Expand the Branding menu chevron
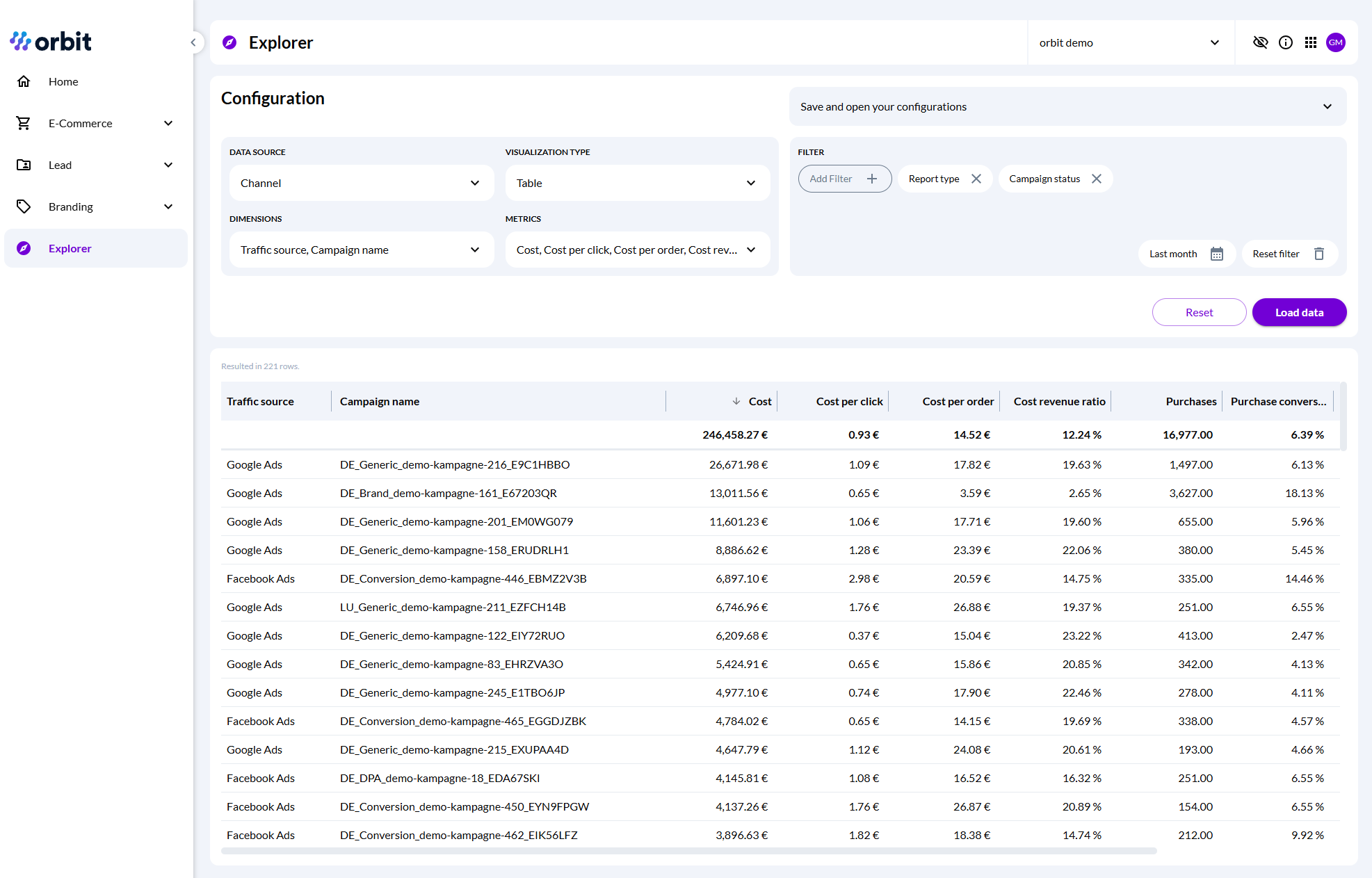This screenshot has width=1372, height=878. tap(168, 206)
